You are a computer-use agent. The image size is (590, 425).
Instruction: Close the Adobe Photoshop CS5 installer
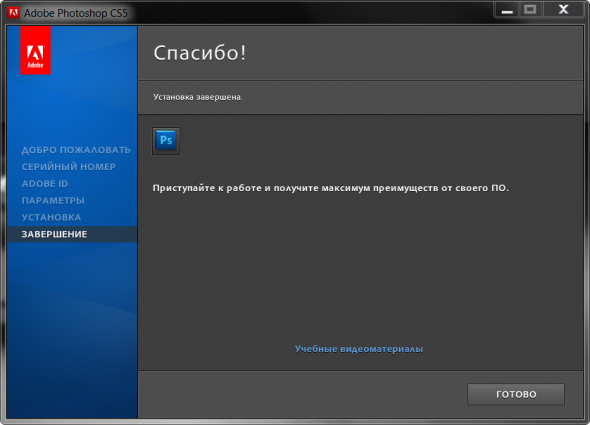coord(563,10)
